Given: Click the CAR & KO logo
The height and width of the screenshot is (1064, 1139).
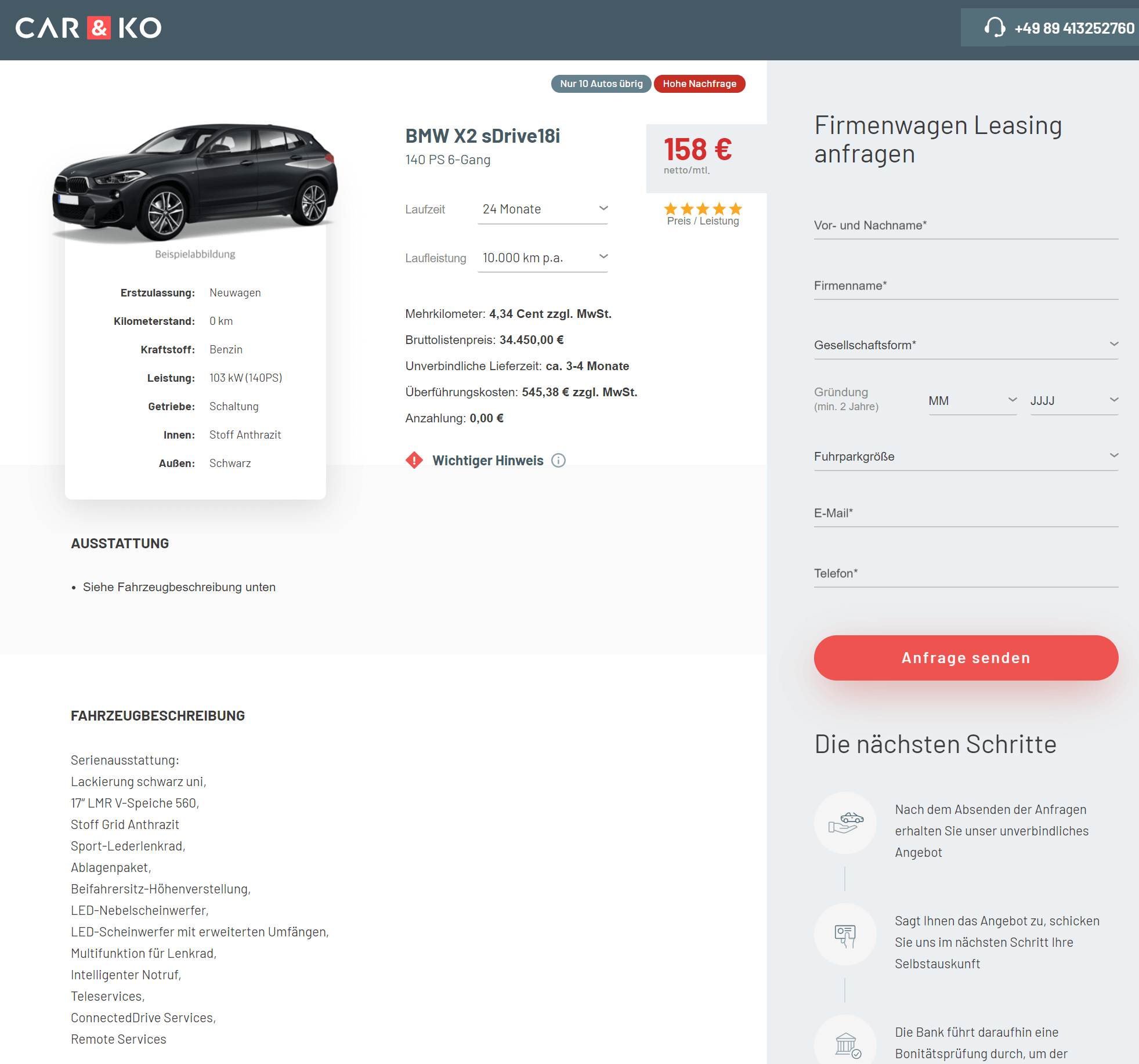Looking at the screenshot, I should point(88,28).
